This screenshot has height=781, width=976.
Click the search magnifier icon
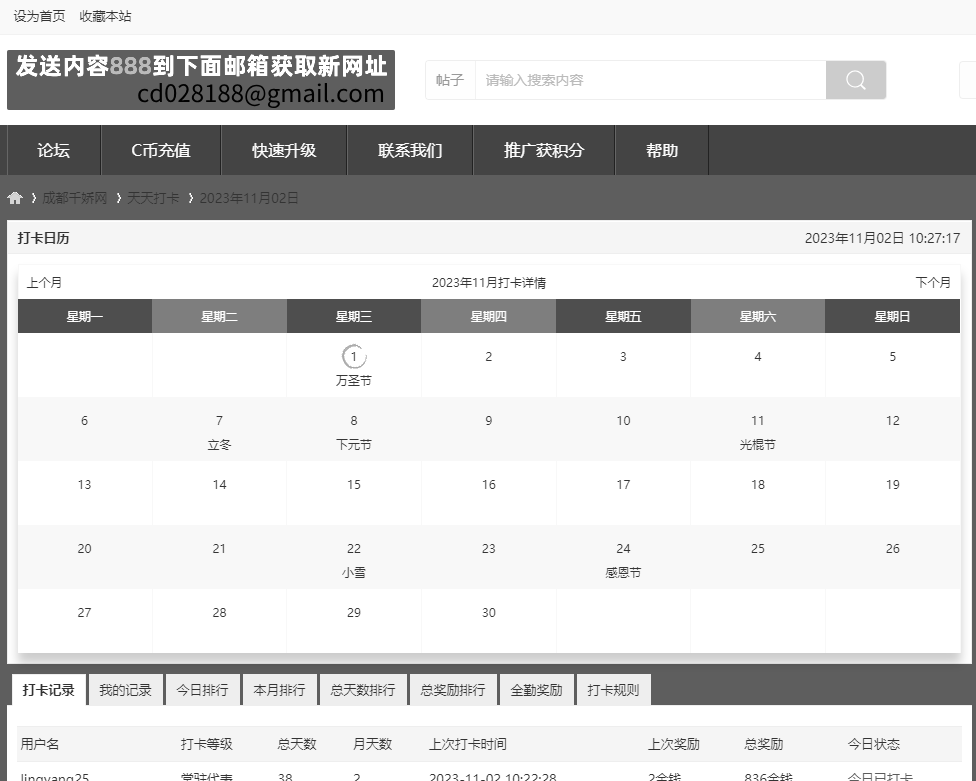coord(855,79)
